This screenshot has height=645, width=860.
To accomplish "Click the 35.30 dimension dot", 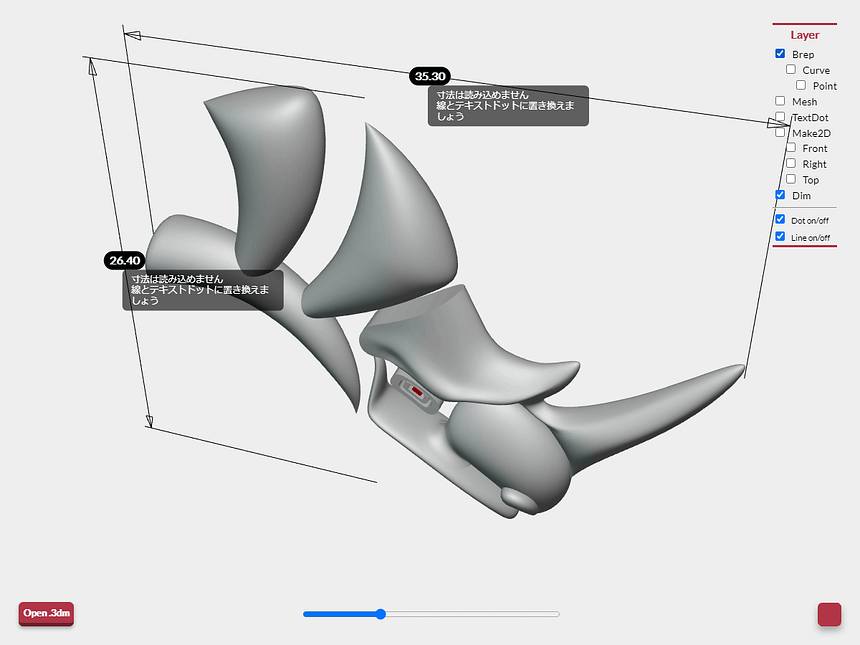I will 430,76.
